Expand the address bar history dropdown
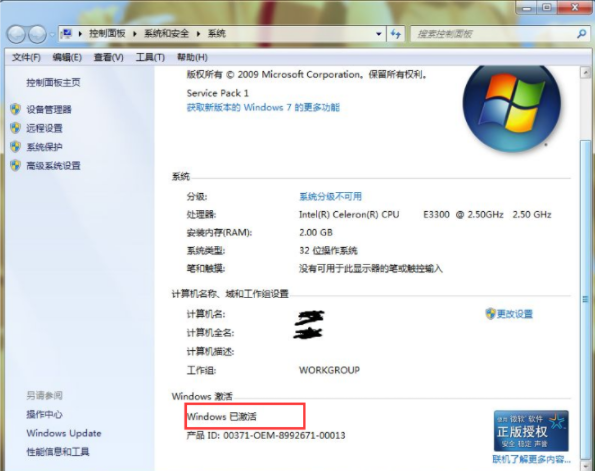Image resolution: width=595 pixels, height=471 pixels. point(378,34)
